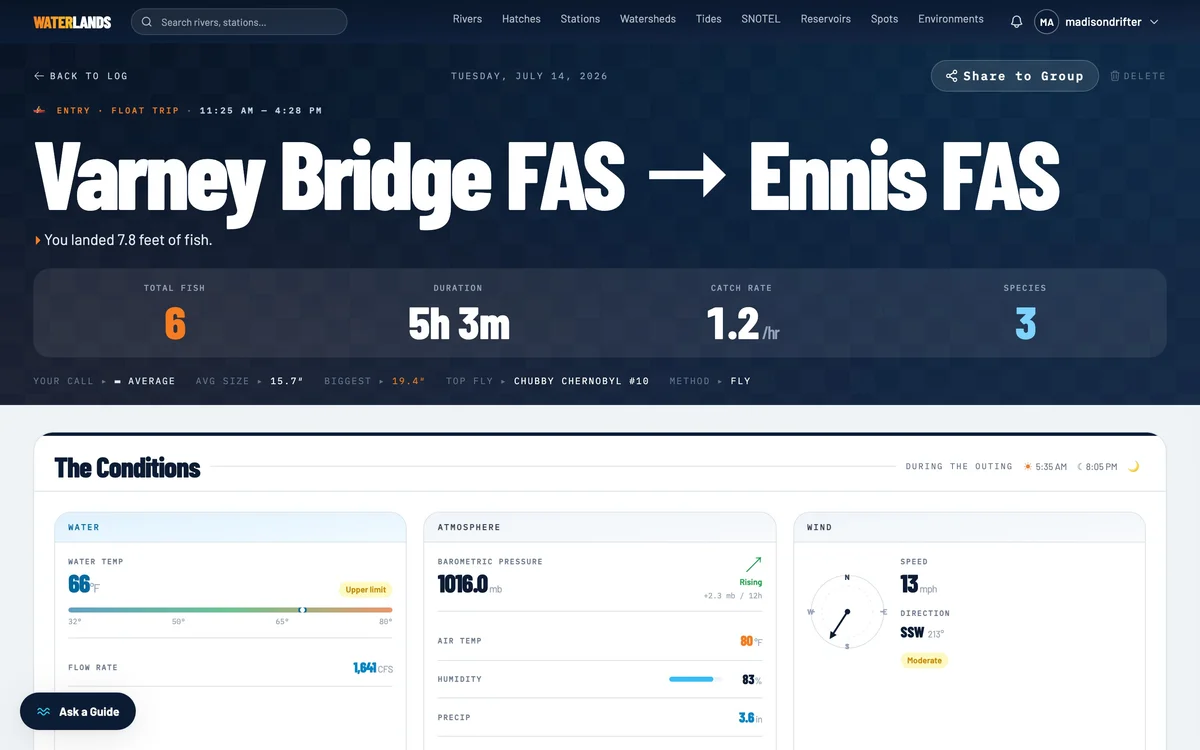Click the wind speed 13 mph value
This screenshot has width=1200, height=750.
point(918,585)
